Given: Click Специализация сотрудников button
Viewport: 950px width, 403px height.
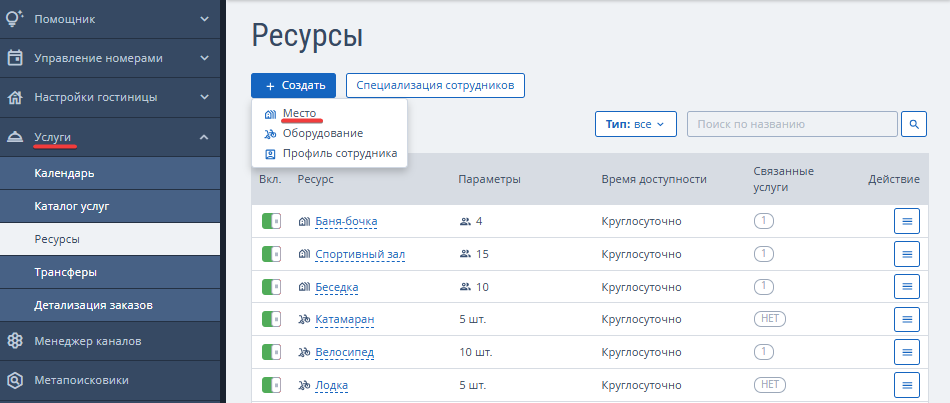Looking at the screenshot, I should pyautogui.click(x=435, y=85).
